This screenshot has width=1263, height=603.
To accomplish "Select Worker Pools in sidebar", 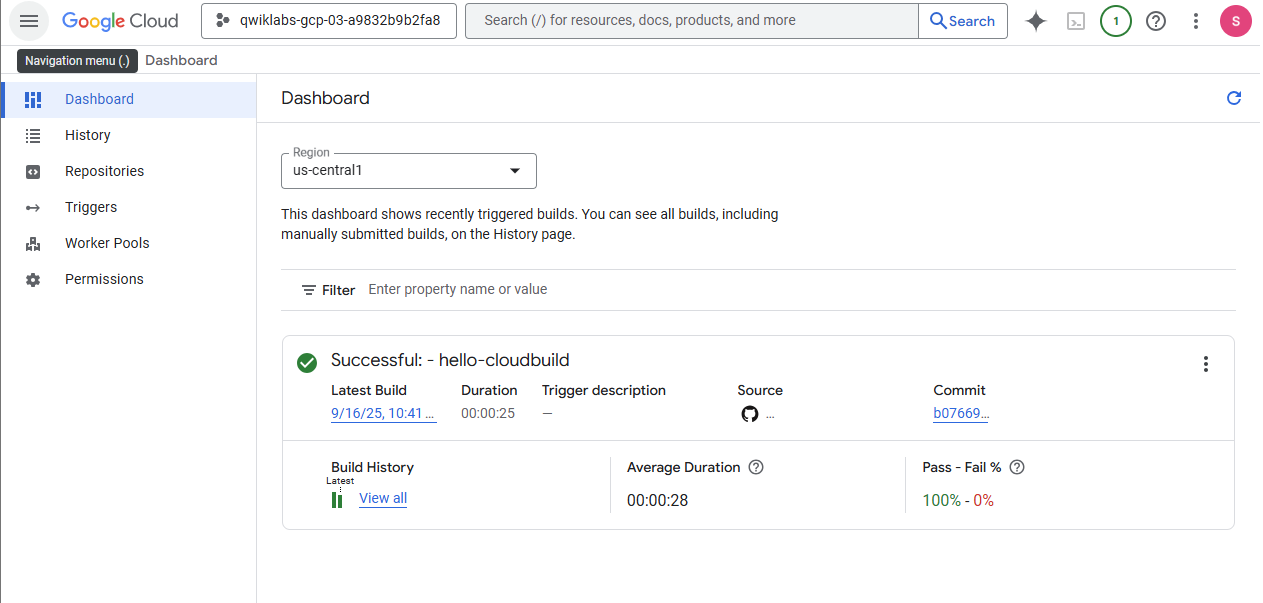I will 107,243.
